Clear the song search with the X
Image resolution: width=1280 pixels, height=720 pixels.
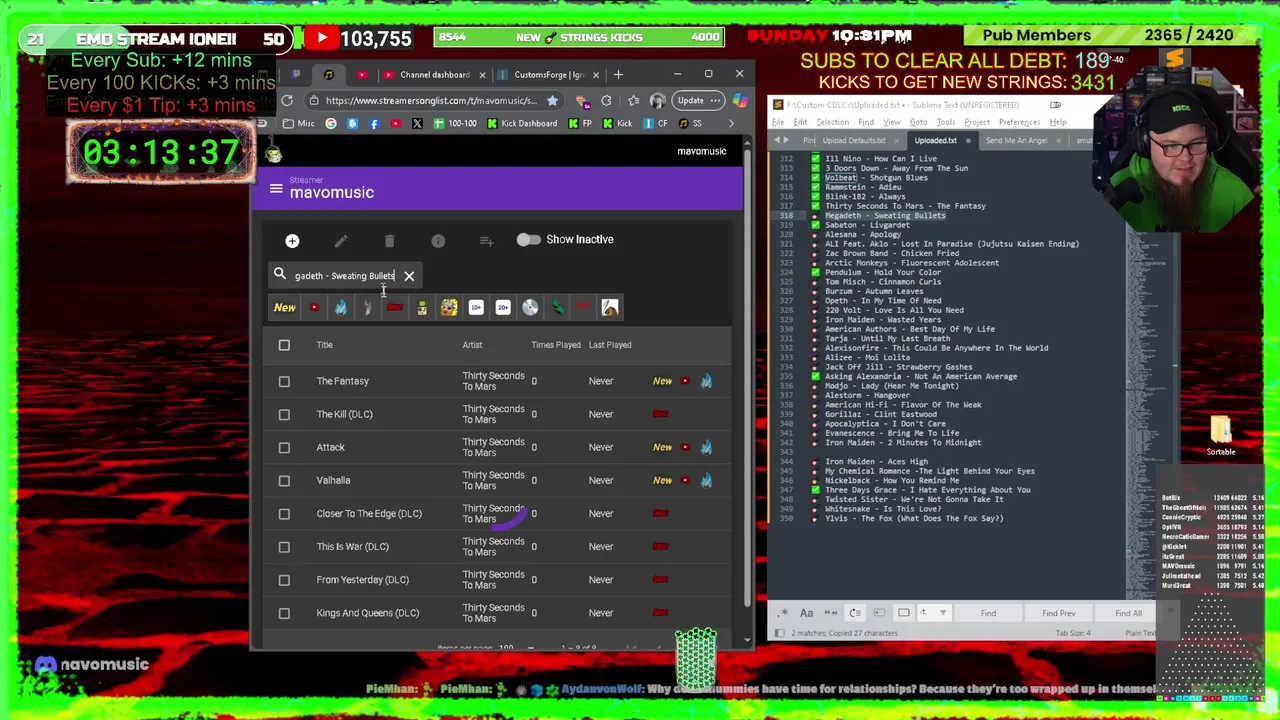point(409,276)
